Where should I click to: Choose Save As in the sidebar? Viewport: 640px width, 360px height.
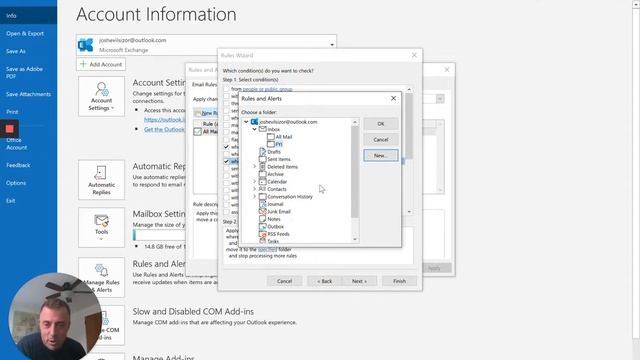click(x=29, y=51)
